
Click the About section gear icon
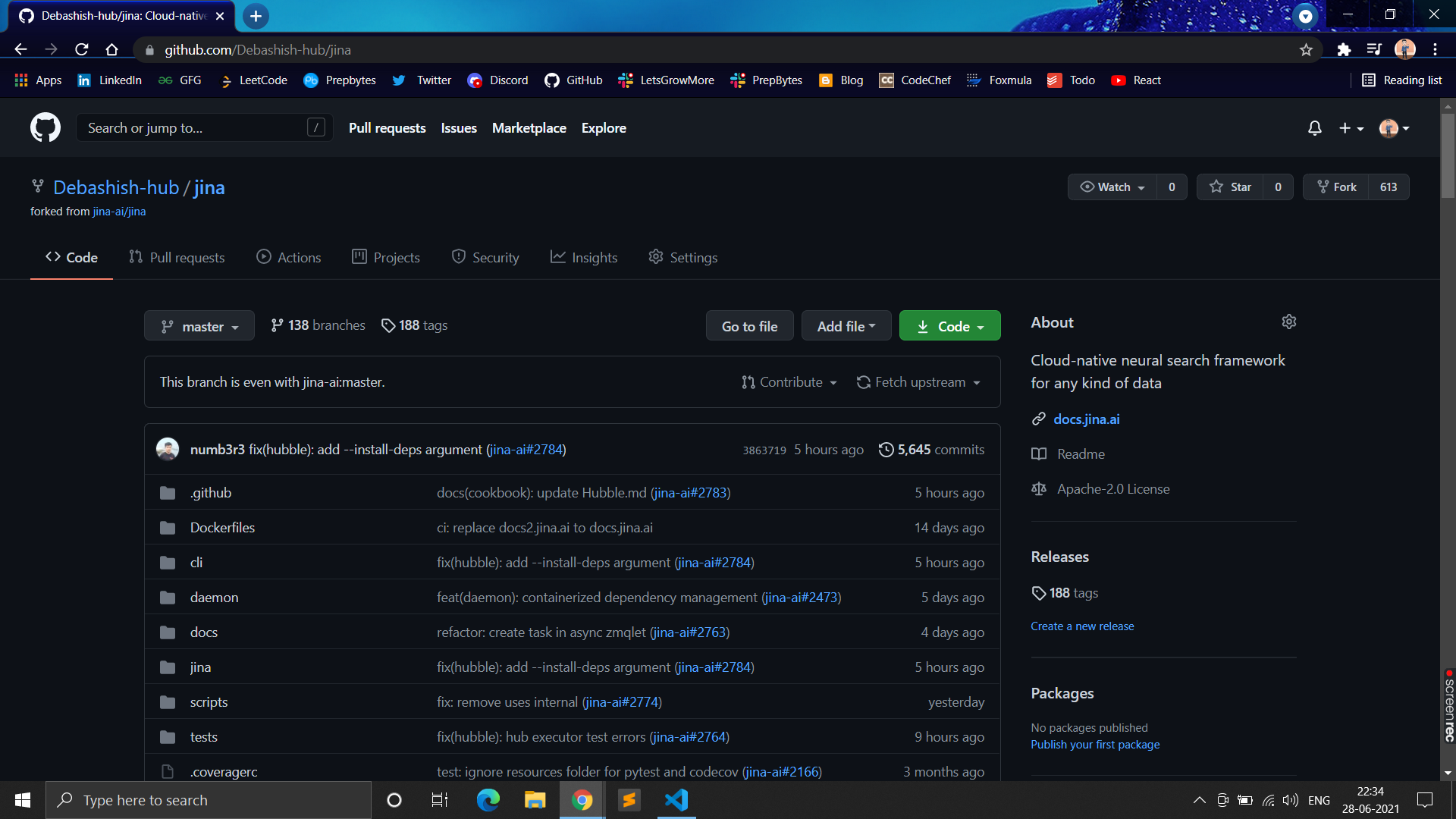[1288, 322]
